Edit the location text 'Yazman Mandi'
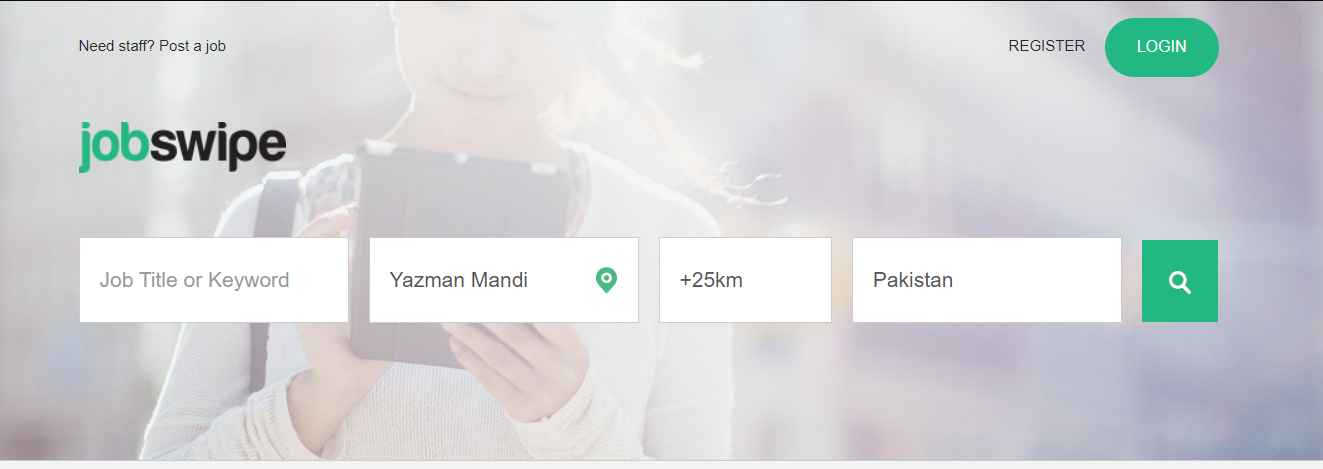 coord(459,280)
